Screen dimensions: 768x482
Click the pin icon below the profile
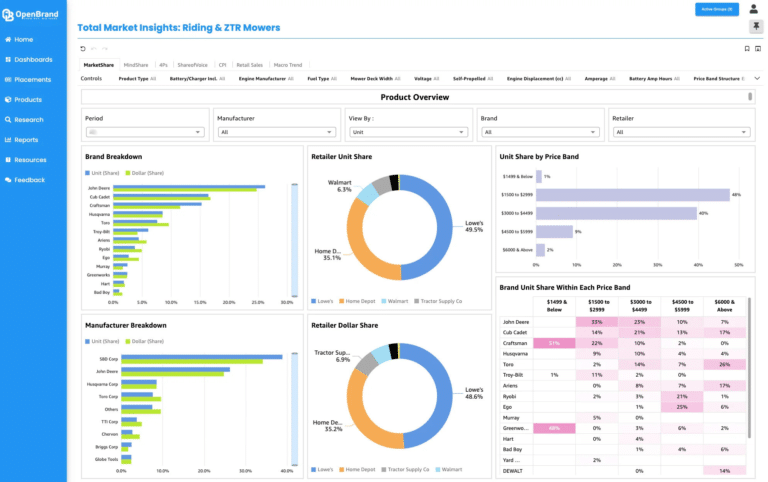tap(756, 26)
